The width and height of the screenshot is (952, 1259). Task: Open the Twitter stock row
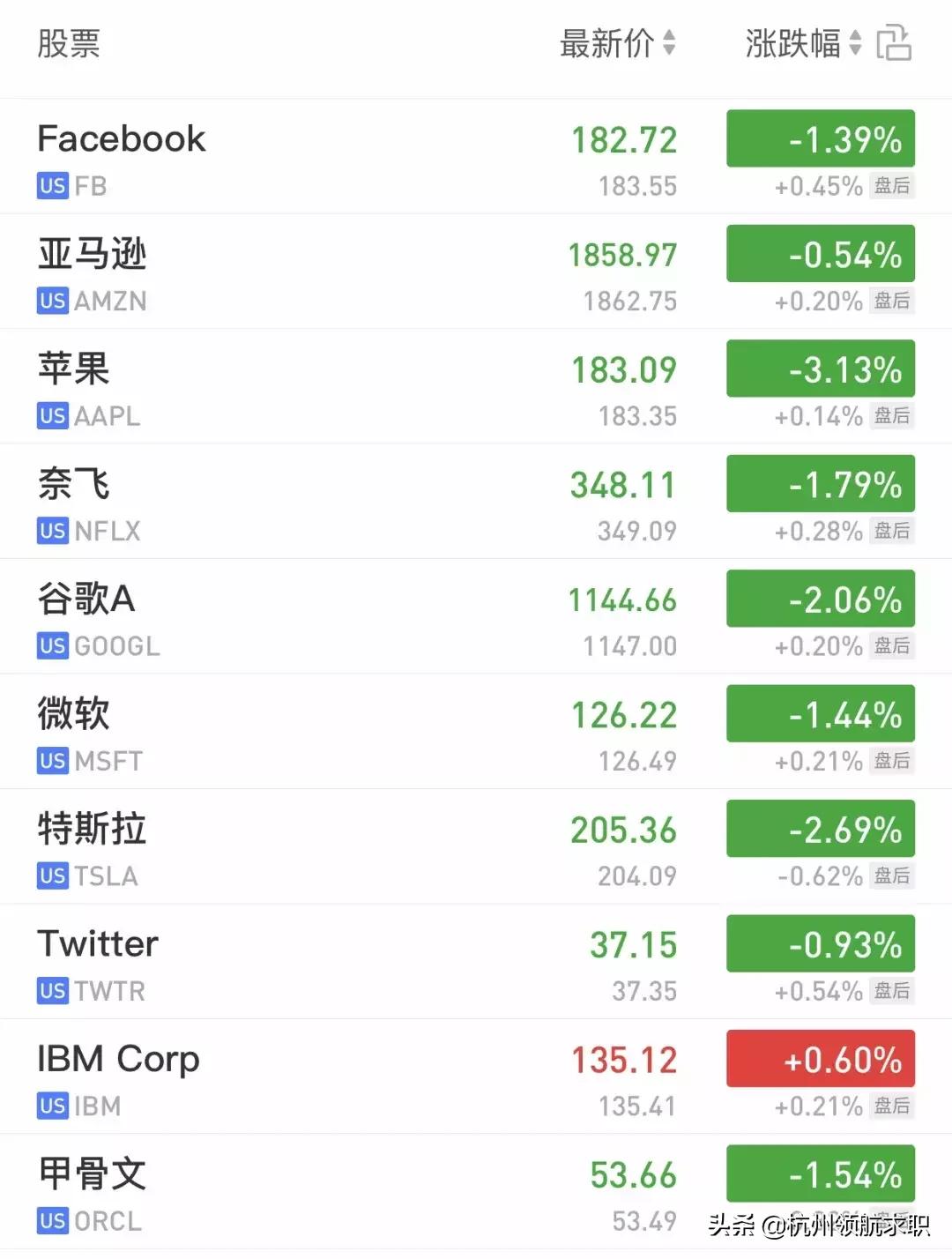(x=264, y=961)
